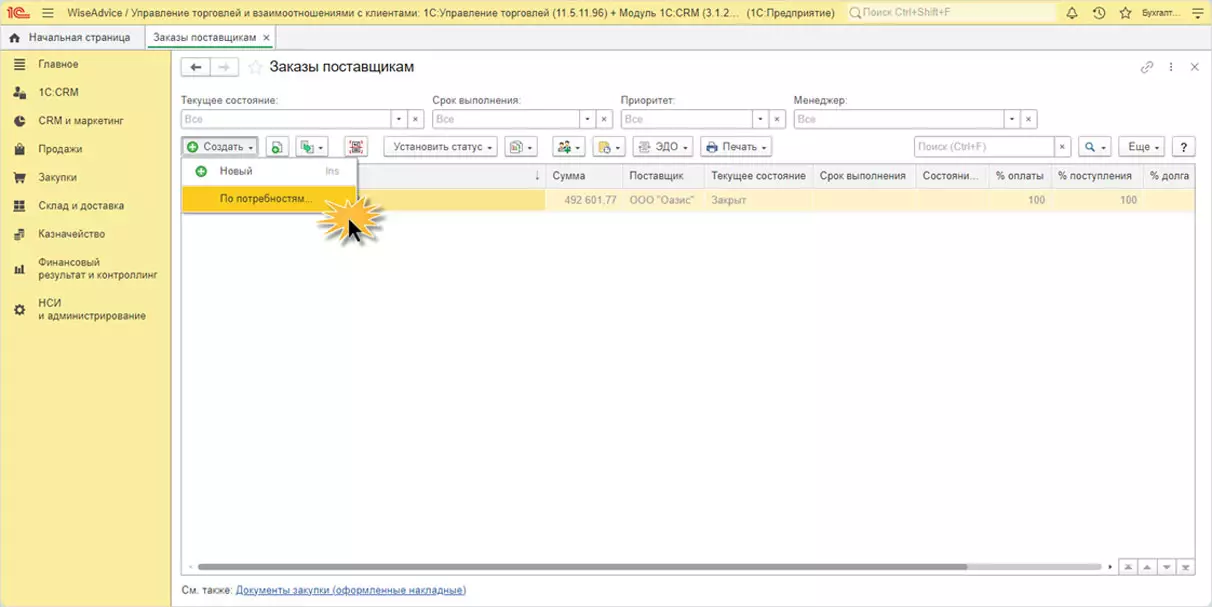Click the barcode scan toolbar icon

tap(356, 147)
